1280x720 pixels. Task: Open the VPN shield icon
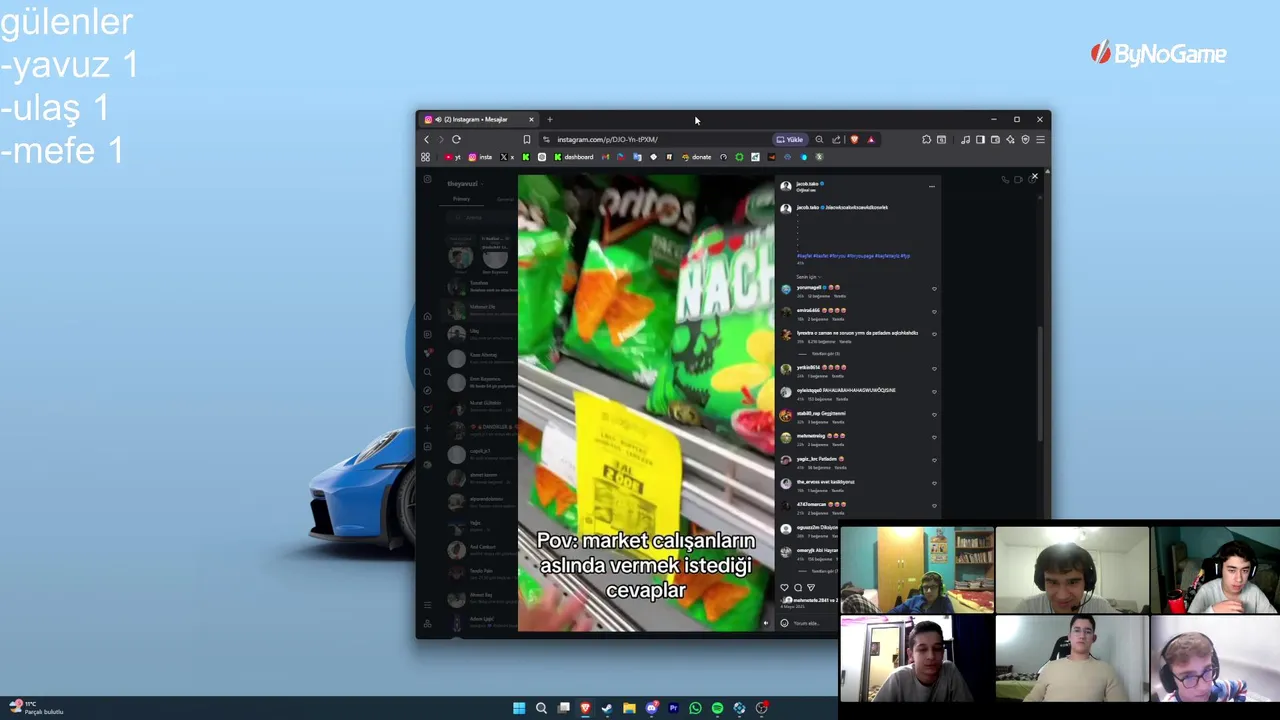[1026, 139]
